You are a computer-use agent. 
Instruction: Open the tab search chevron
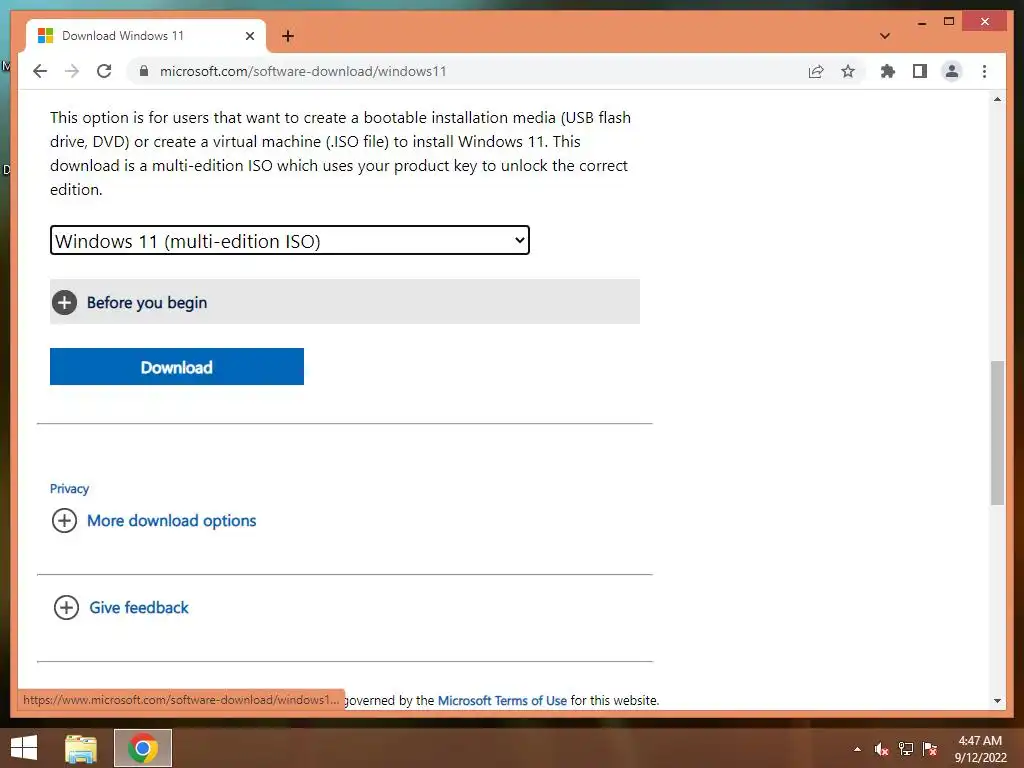click(885, 36)
